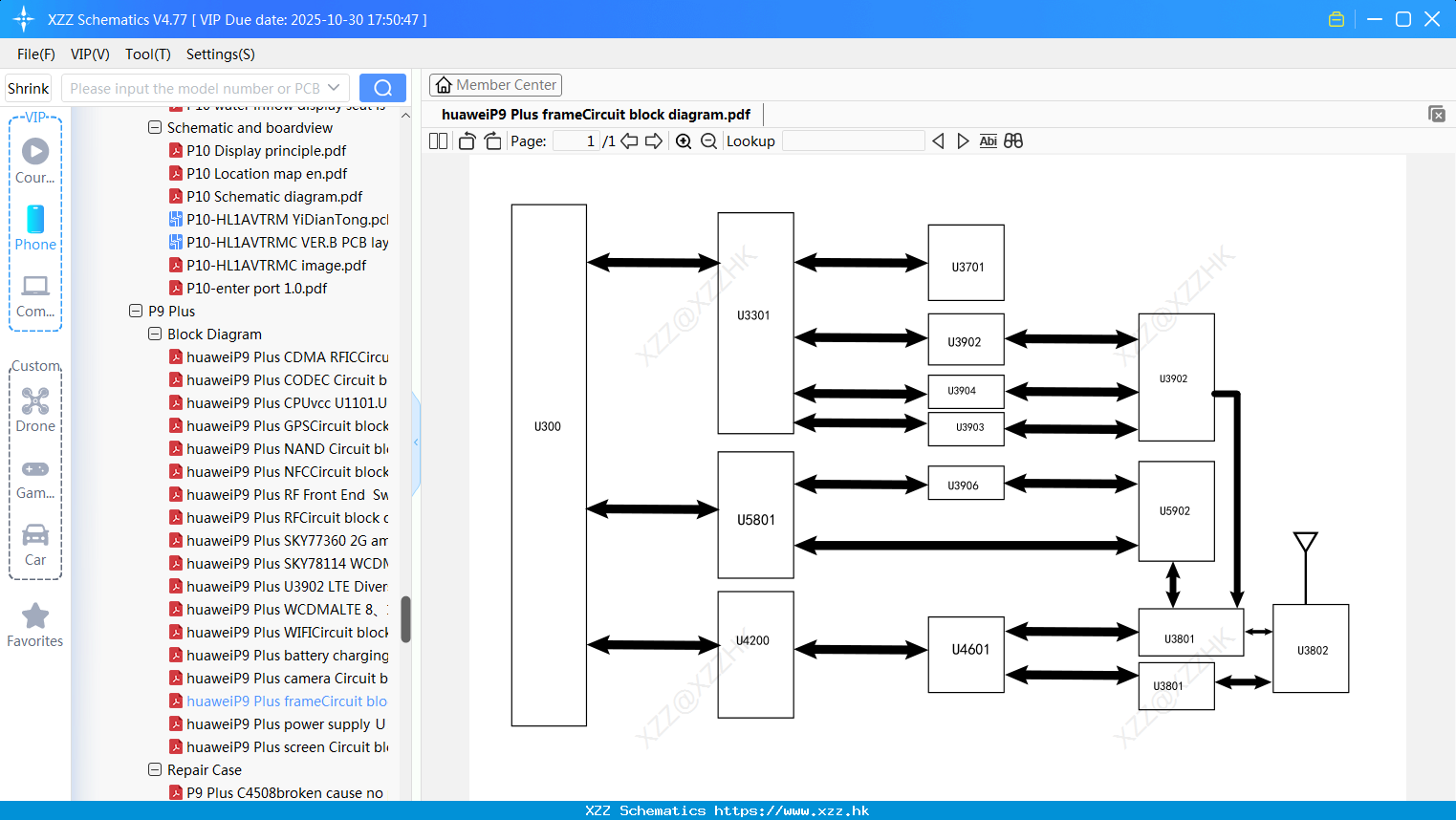Click the XZZ app logo
This screenshot has width=1456, height=820.
click(24, 19)
